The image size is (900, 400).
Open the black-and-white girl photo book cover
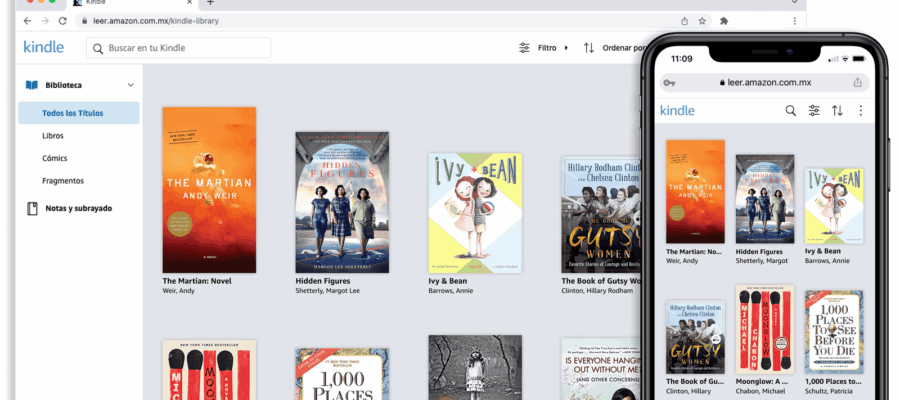(x=475, y=368)
